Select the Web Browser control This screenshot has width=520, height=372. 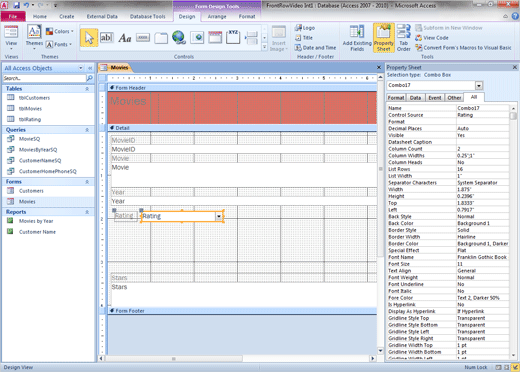point(197,38)
